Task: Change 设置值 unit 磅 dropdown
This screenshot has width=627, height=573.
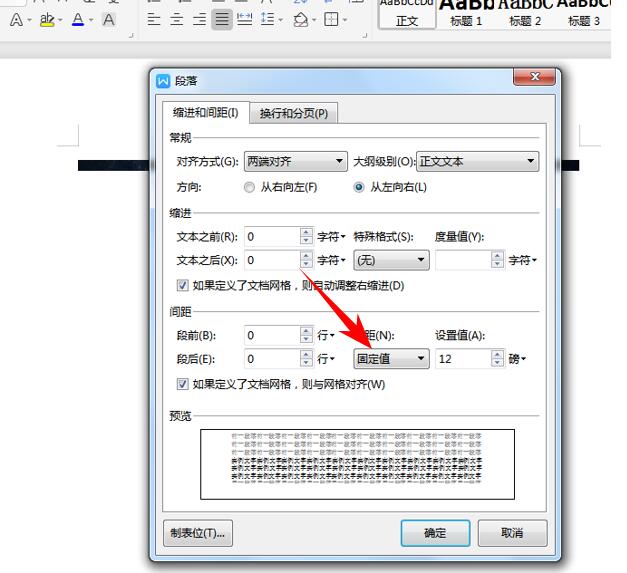Action: pos(517,359)
